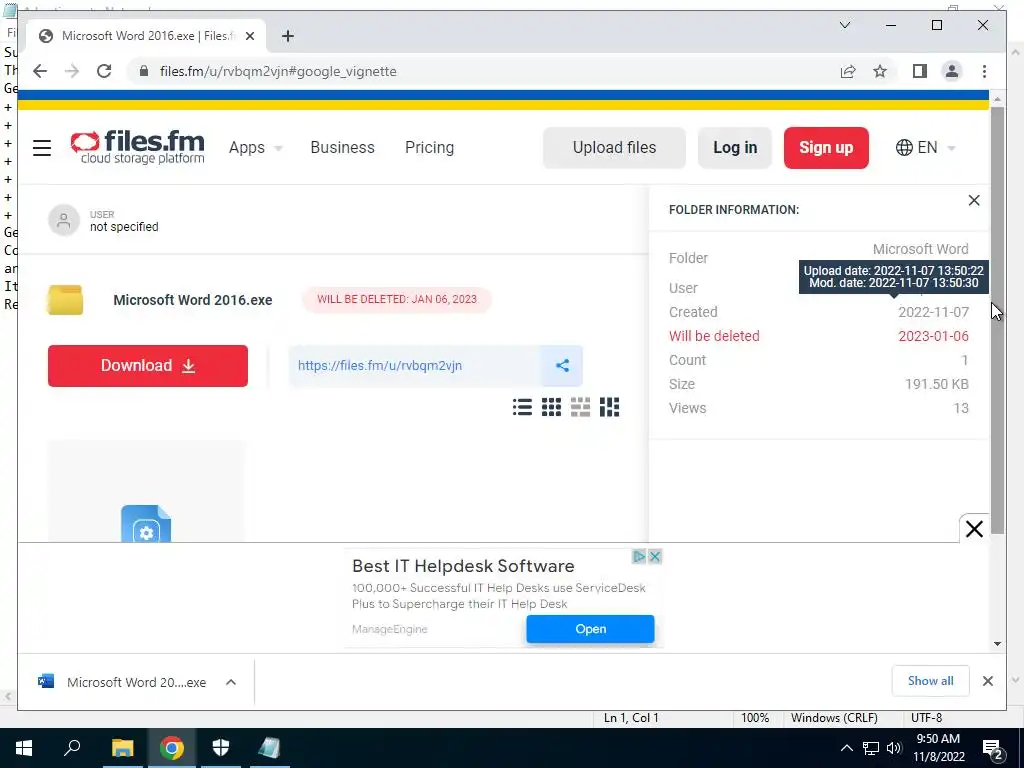Screen dimensions: 1024x768
Task: Show hidden tray icons
Action: click(x=846, y=748)
